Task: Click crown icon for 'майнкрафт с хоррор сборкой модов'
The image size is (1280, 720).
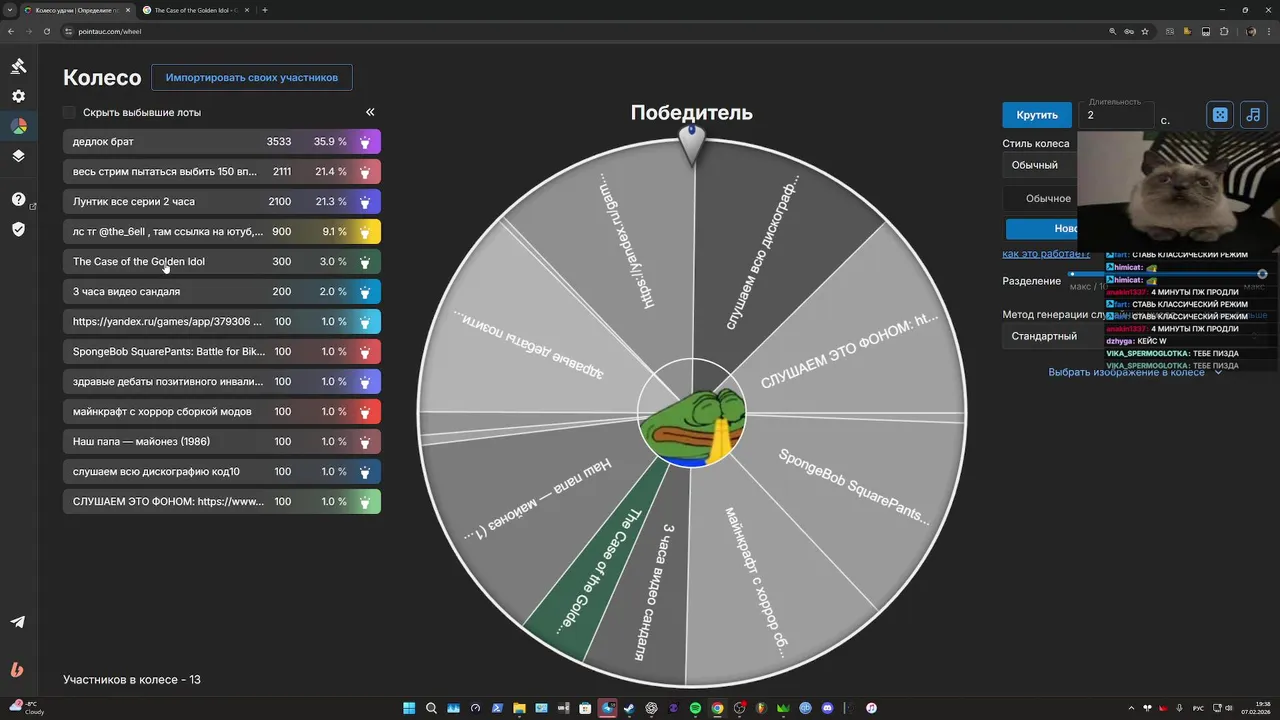Action: 365,412
